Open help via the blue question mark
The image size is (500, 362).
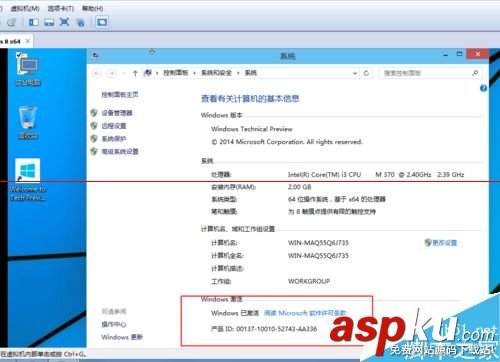point(483,88)
